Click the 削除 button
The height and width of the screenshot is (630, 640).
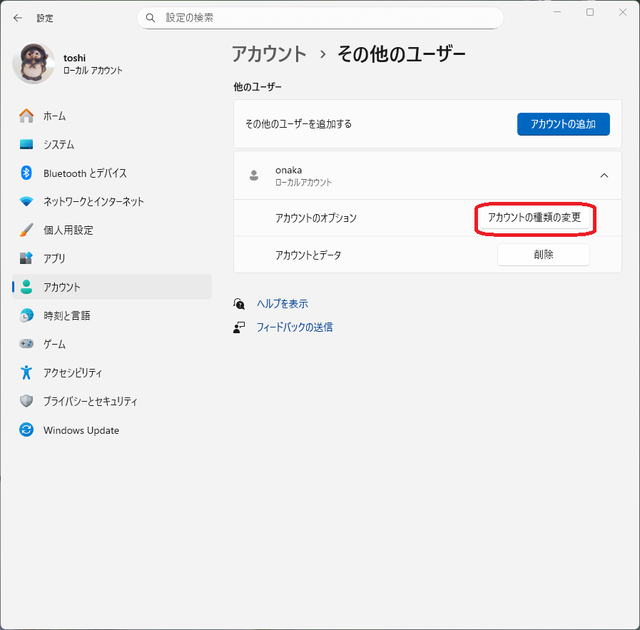[543, 255]
